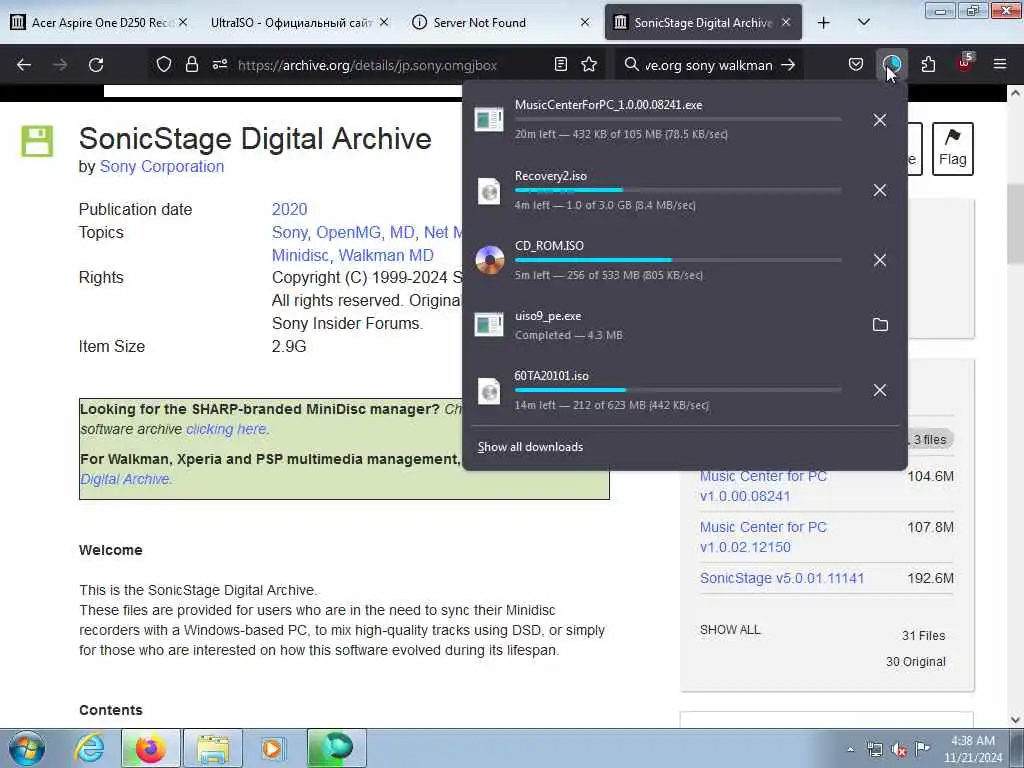Viewport: 1024px width, 768px height.
Task: Go back to the previous page
Action: coord(24,65)
